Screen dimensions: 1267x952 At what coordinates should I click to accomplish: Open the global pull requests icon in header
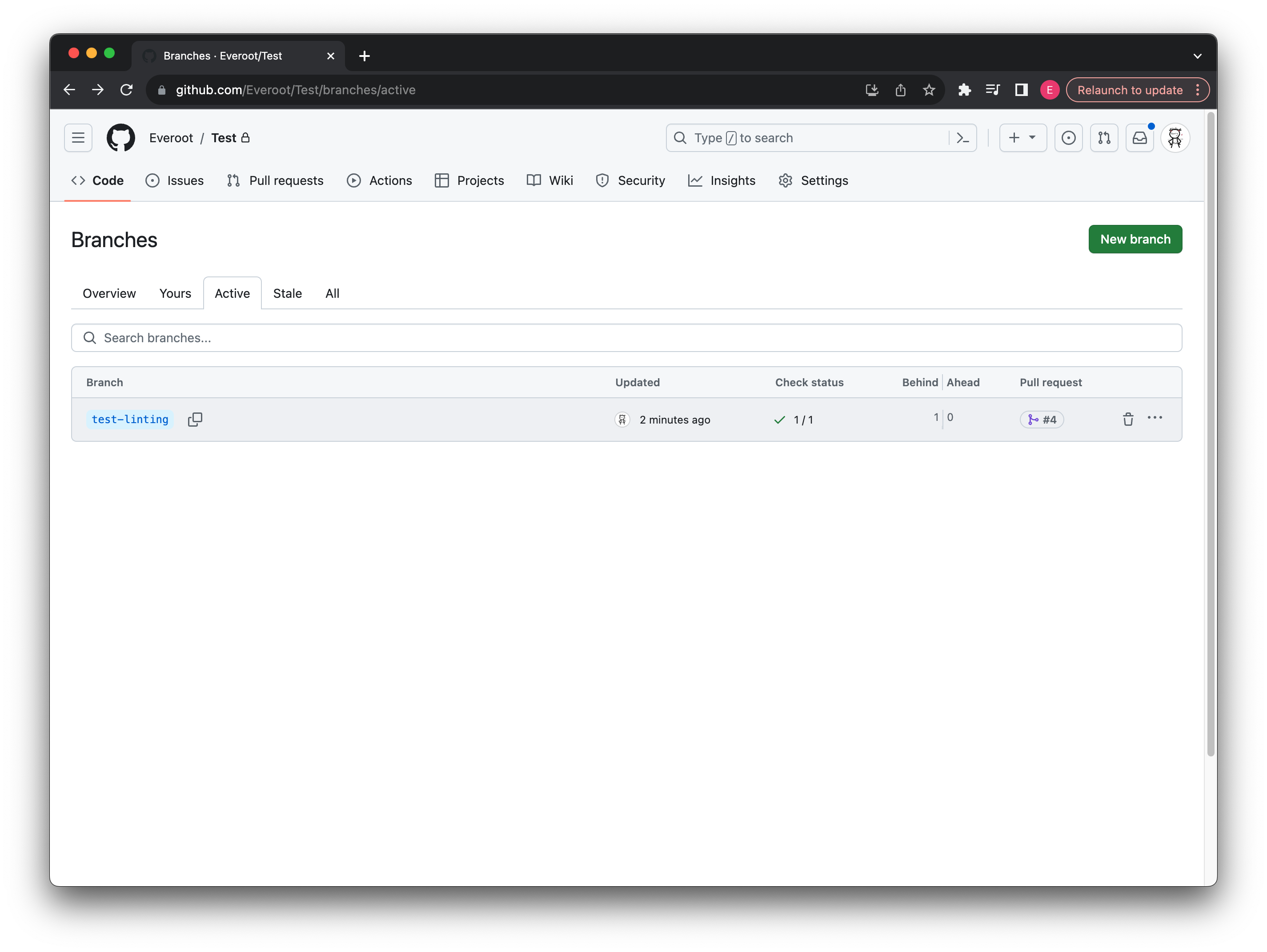coord(1104,138)
